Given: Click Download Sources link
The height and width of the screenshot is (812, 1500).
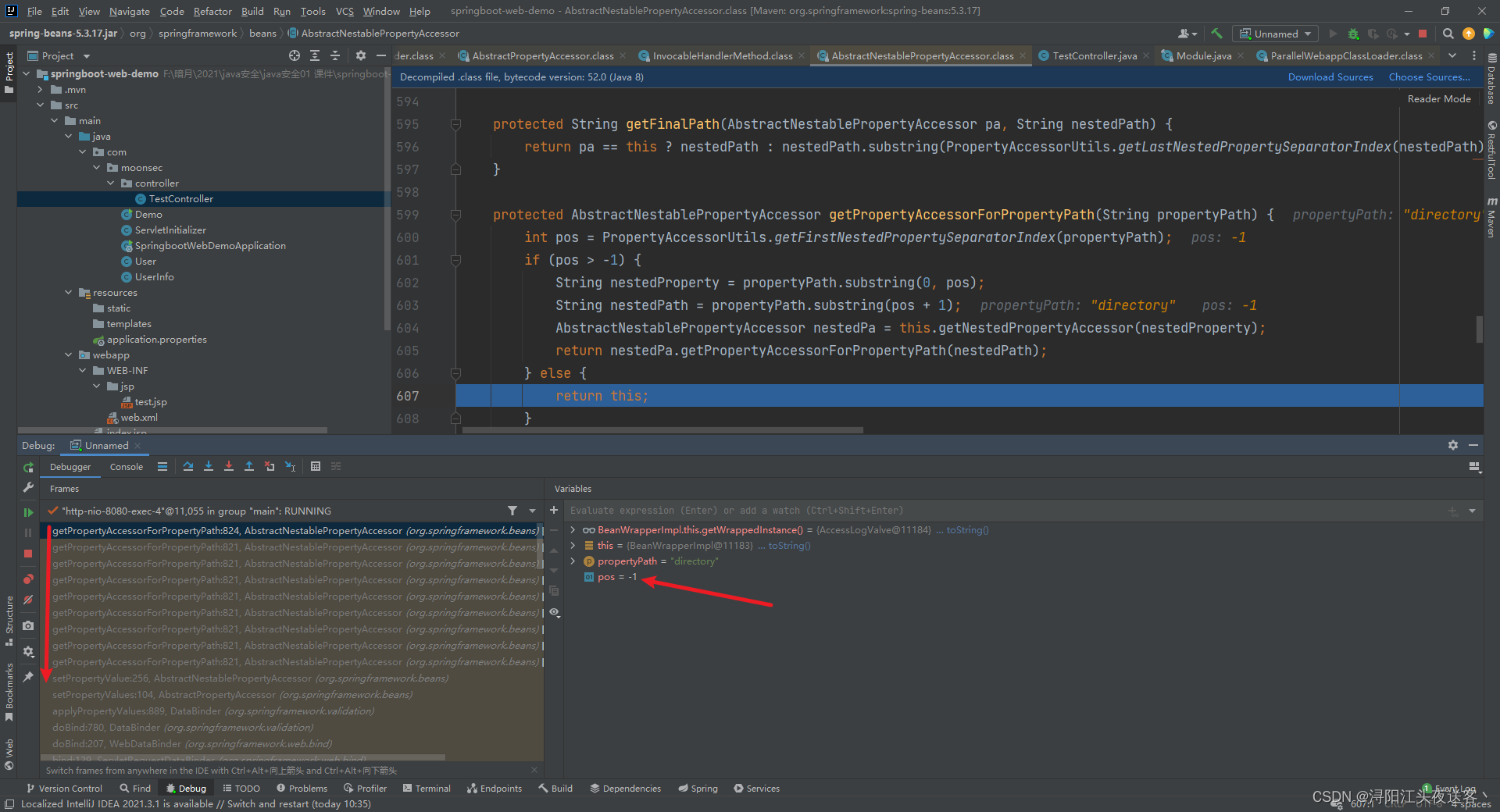Looking at the screenshot, I should click(1330, 77).
